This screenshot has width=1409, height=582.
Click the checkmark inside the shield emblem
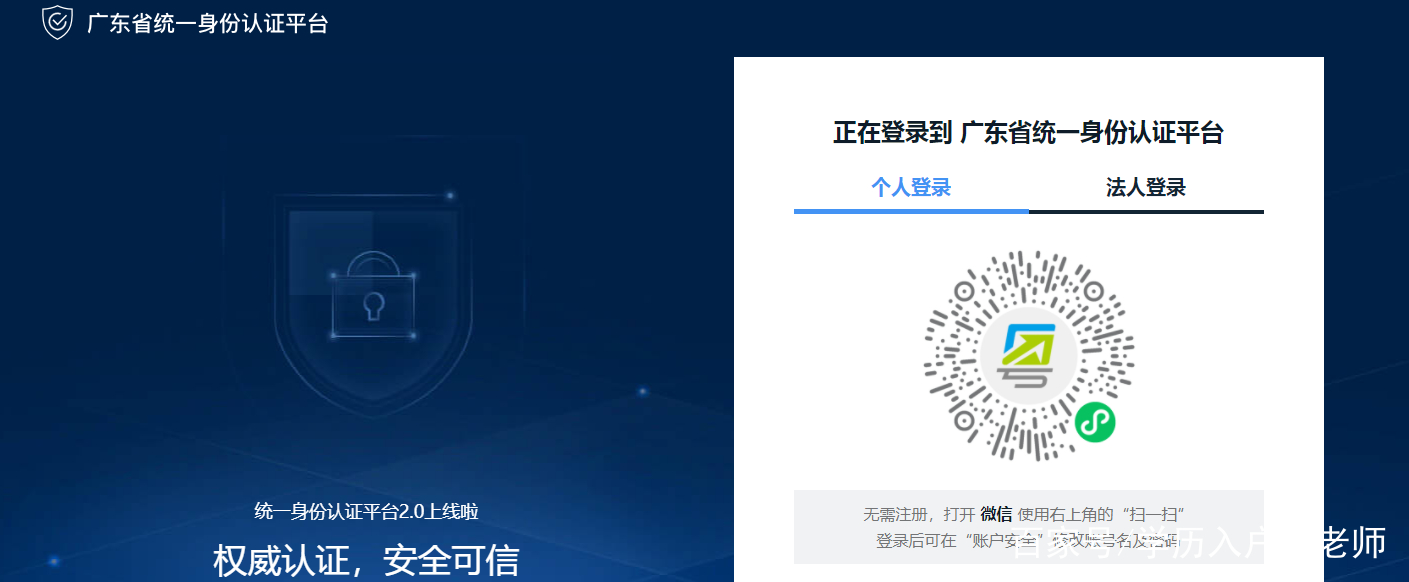57,20
